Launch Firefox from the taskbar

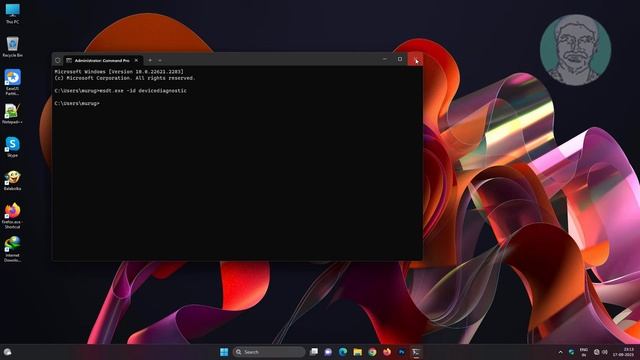click(x=387, y=352)
